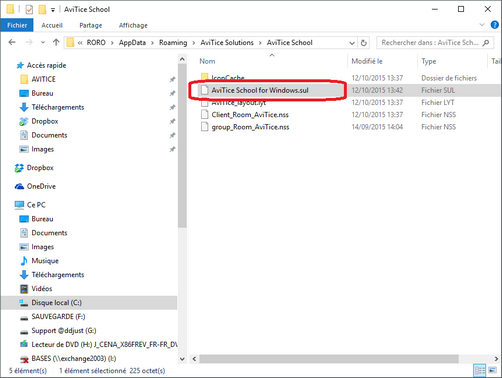Go forward with the forward arrow

[x=29, y=42]
